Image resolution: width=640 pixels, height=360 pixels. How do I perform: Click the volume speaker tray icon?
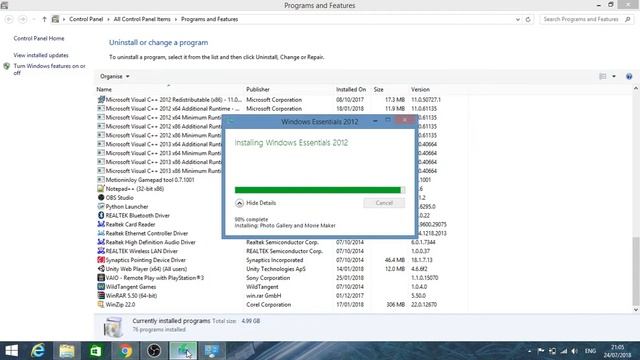pos(574,351)
